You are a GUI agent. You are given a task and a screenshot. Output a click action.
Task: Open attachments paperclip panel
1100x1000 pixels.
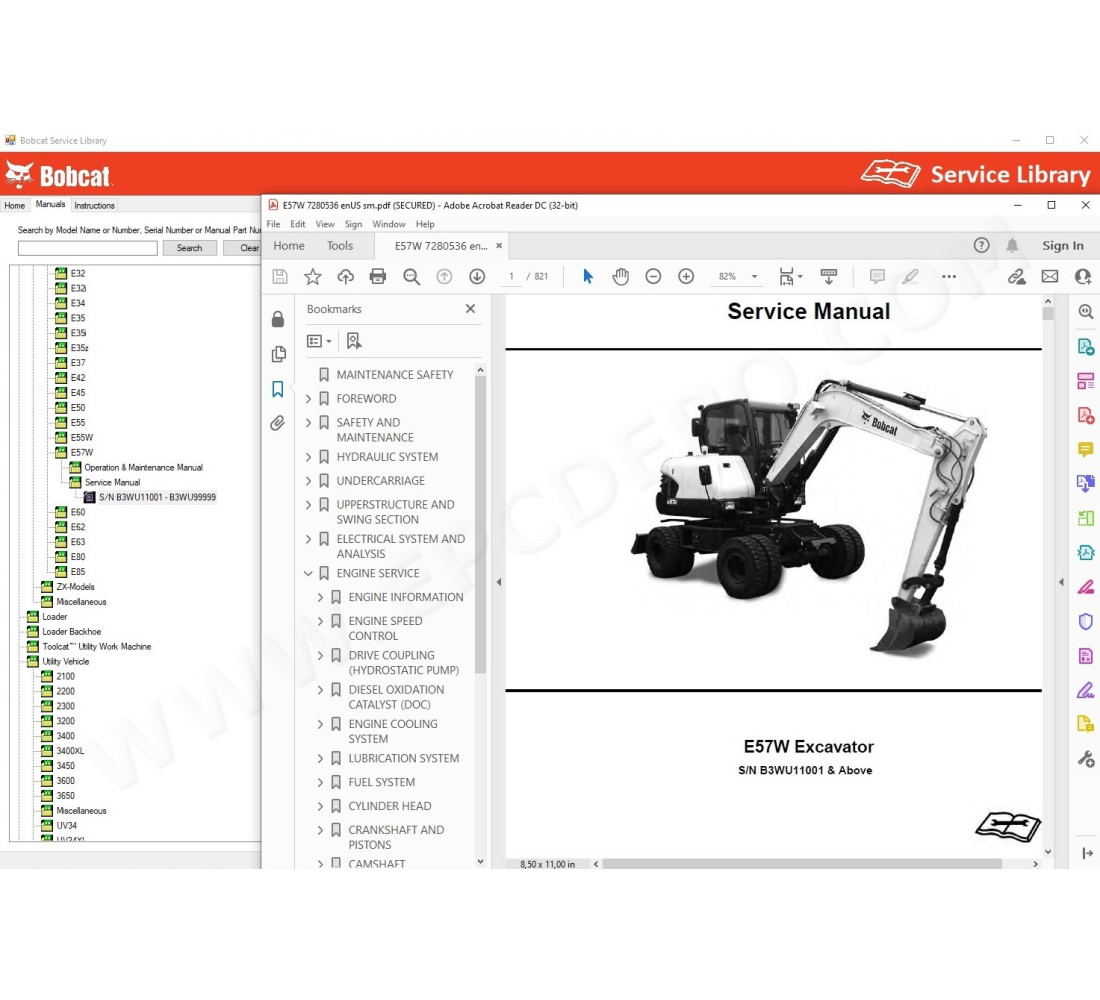click(x=278, y=422)
